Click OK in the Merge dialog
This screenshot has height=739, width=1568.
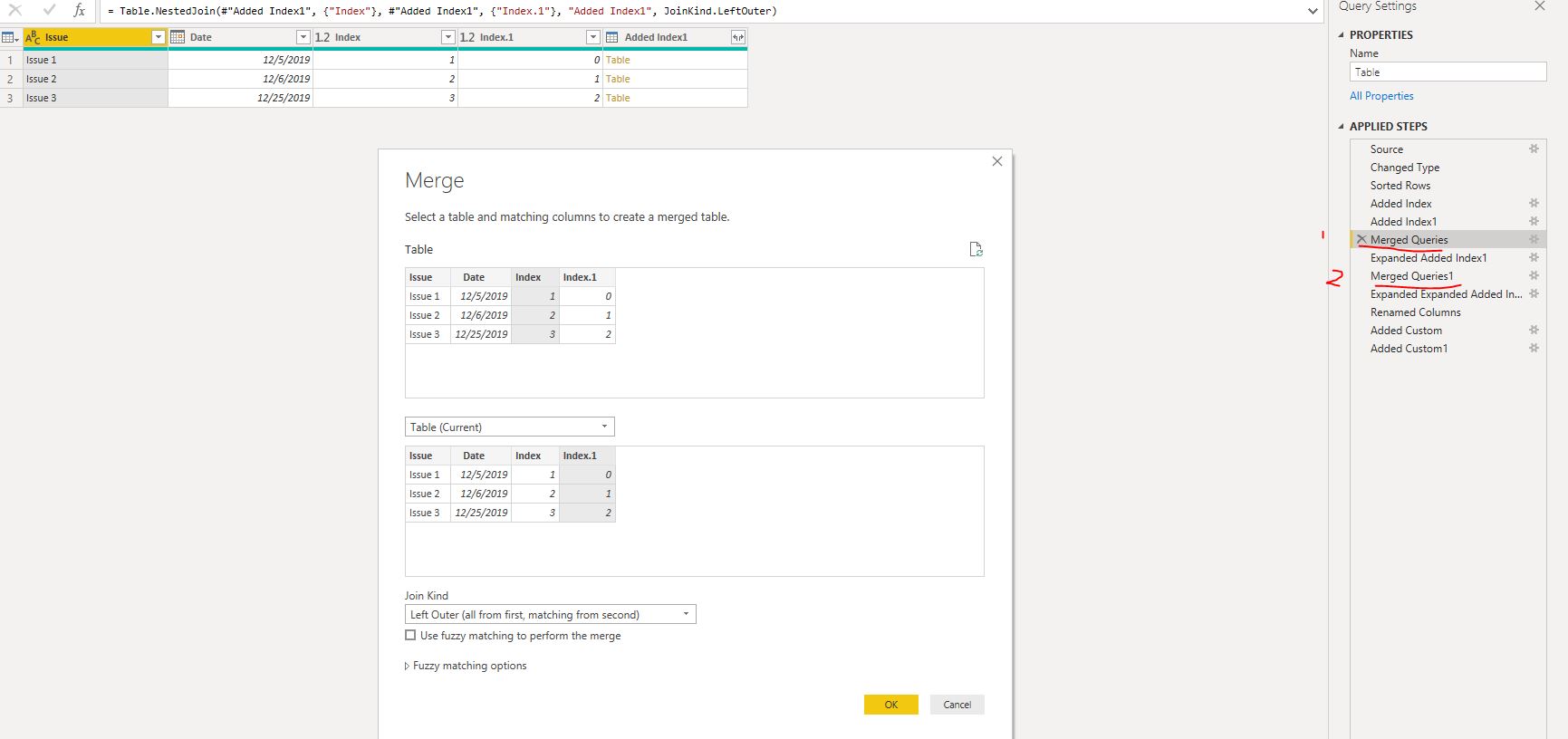pos(891,705)
